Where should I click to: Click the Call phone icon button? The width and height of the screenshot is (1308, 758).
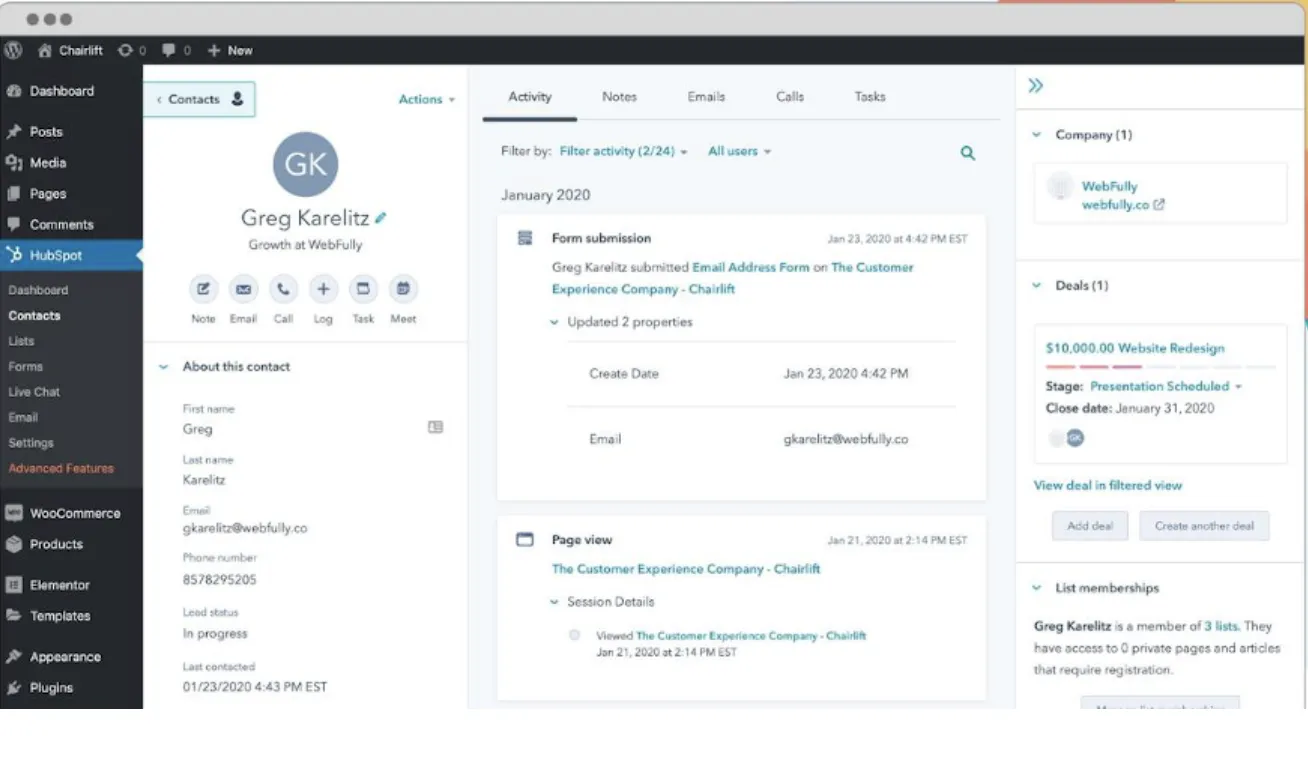[x=283, y=289]
